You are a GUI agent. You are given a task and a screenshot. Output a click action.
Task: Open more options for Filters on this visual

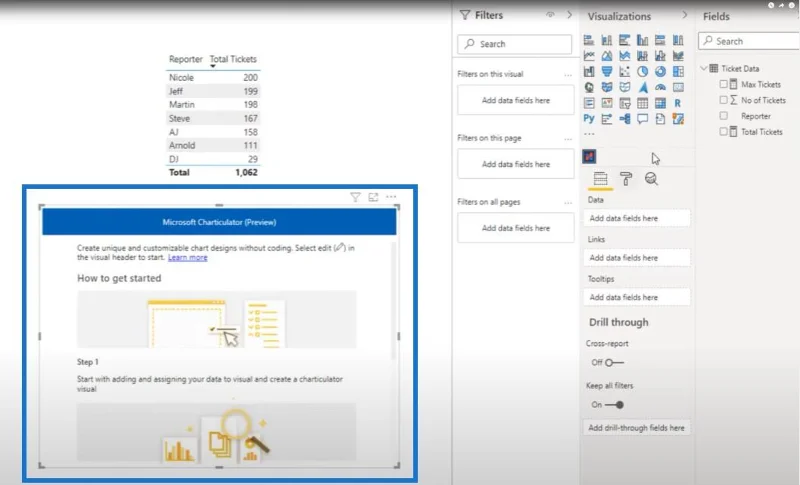[x=568, y=75]
